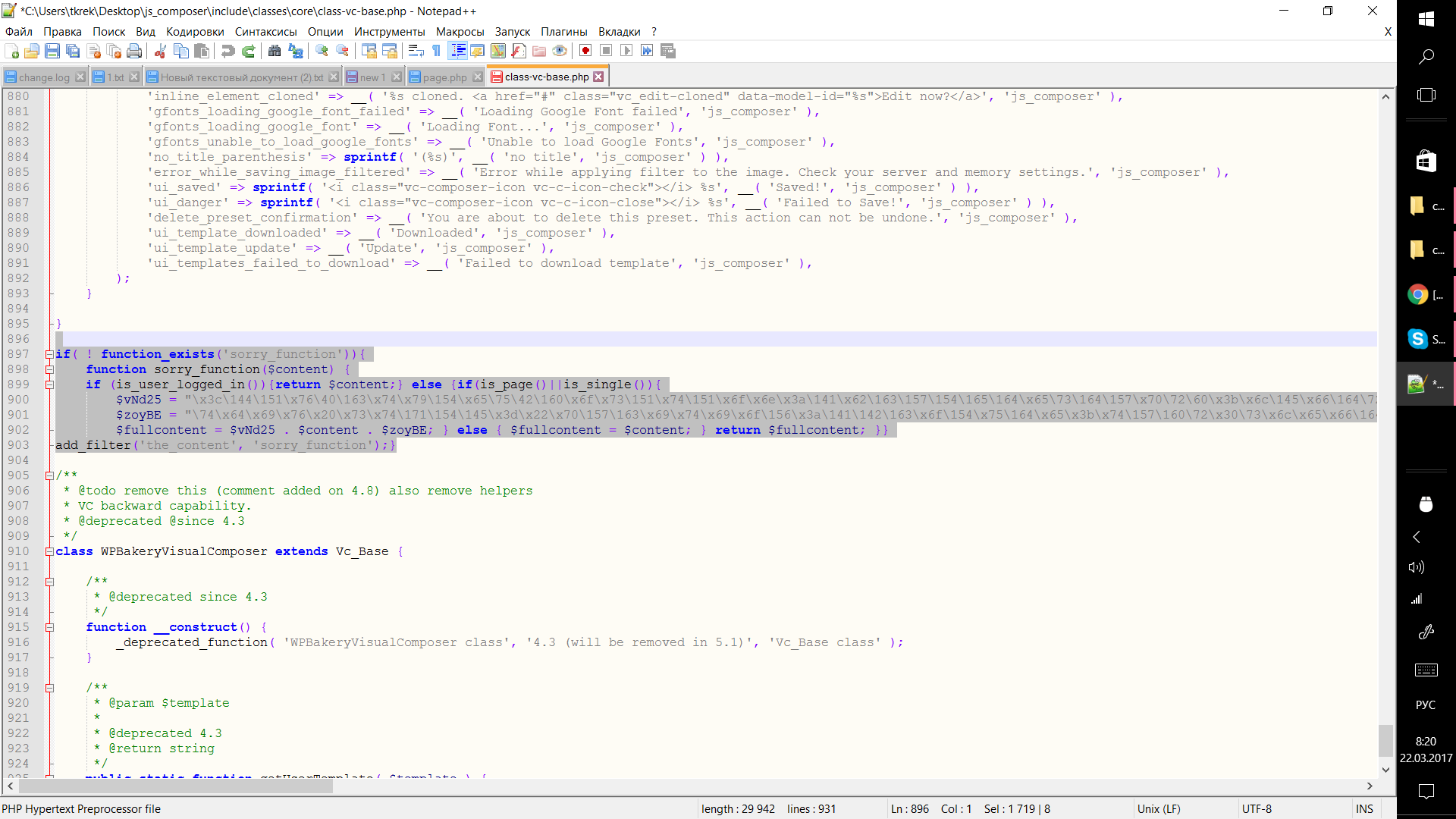Start macro recording with red record icon

(x=585, y=51)
